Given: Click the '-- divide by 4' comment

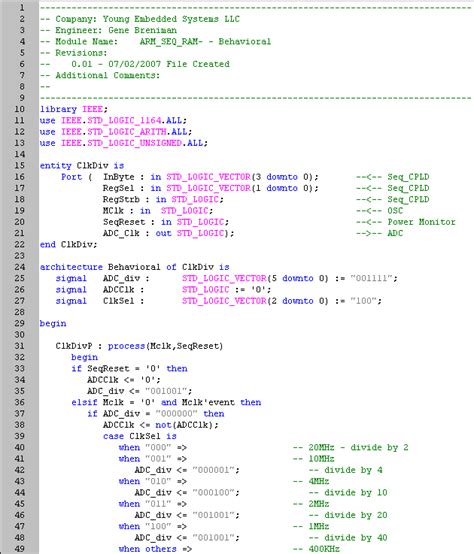Looking at the screenshot, I should point(345,470).
